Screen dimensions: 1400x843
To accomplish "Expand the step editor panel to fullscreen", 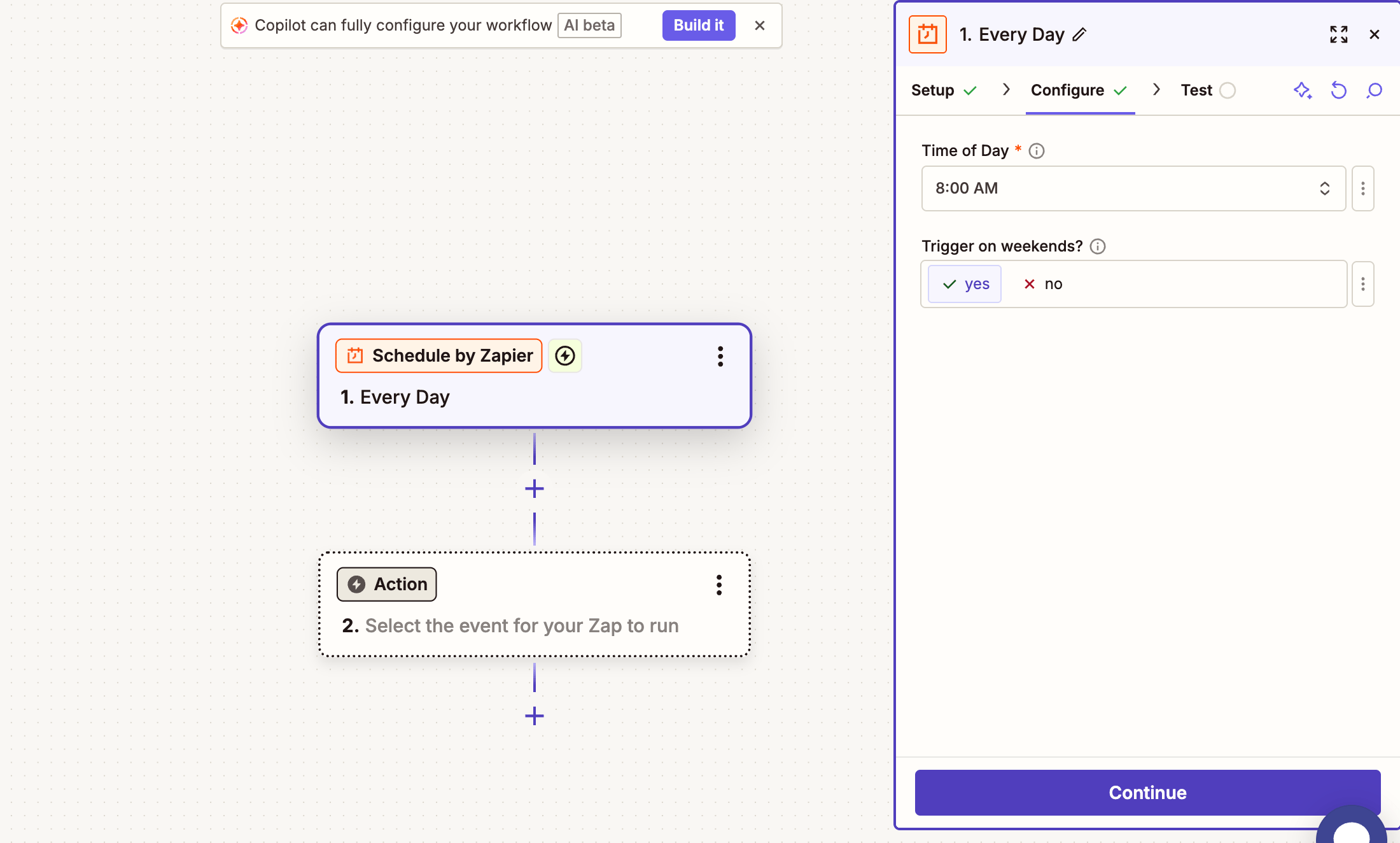I will (x=1339, y=34).
